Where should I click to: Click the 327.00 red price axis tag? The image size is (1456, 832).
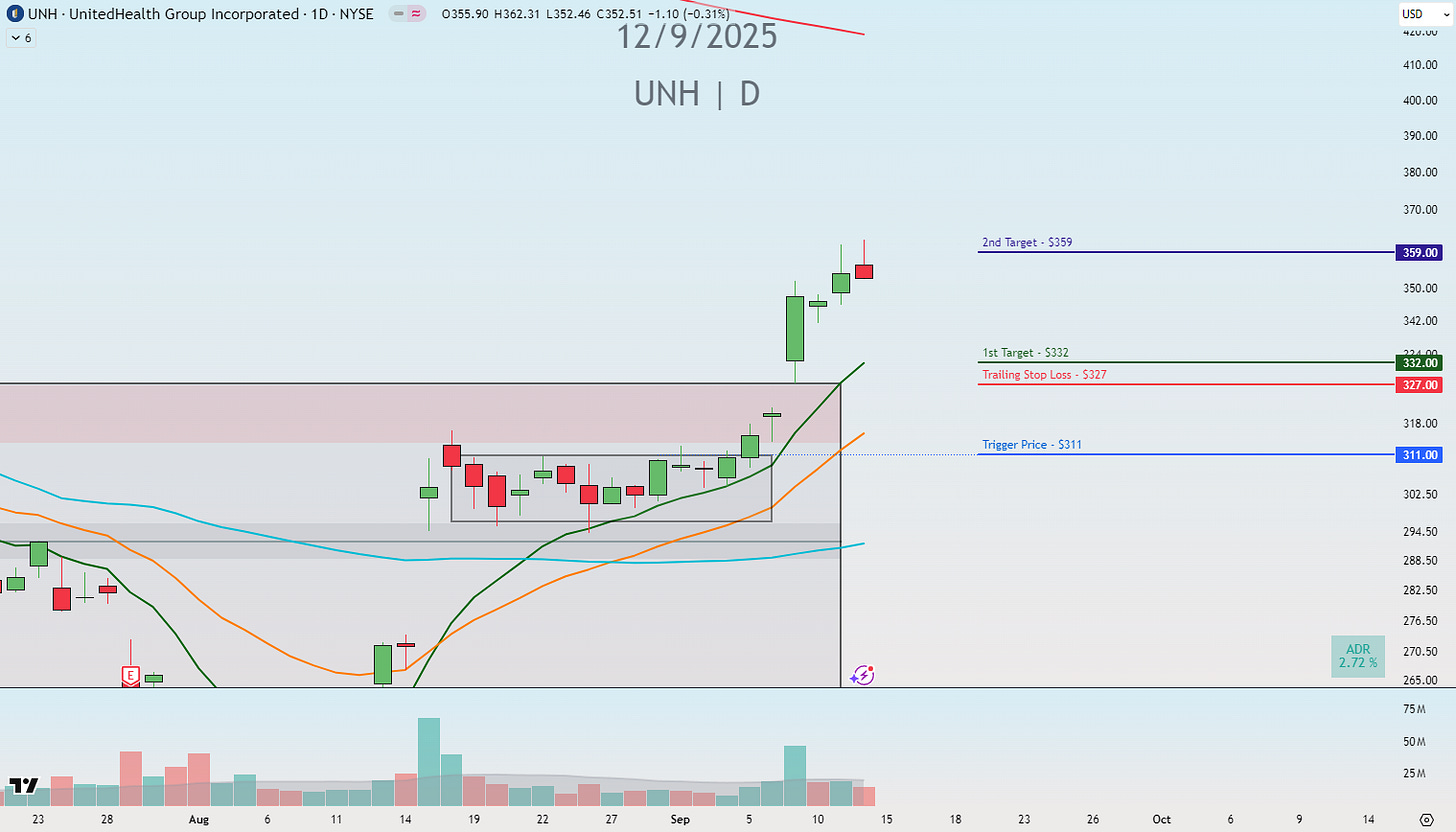click(x=1420, y=385)
